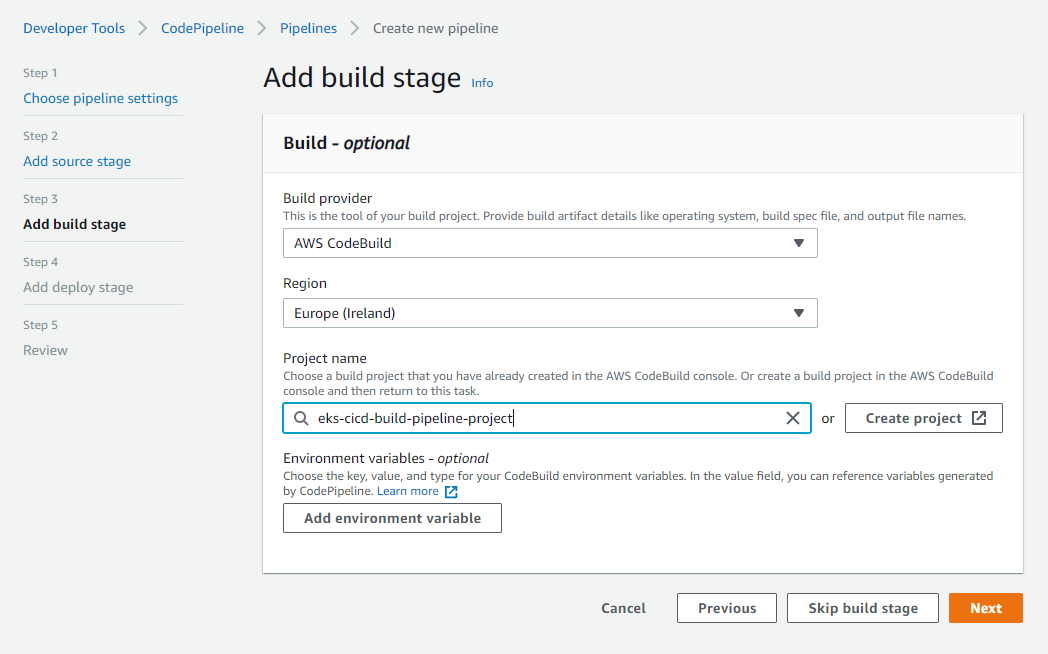The height and width of the screenshot is (654, 1048).
Task: Go to Developer Tools breadcrumb
Action: point(74,28)
